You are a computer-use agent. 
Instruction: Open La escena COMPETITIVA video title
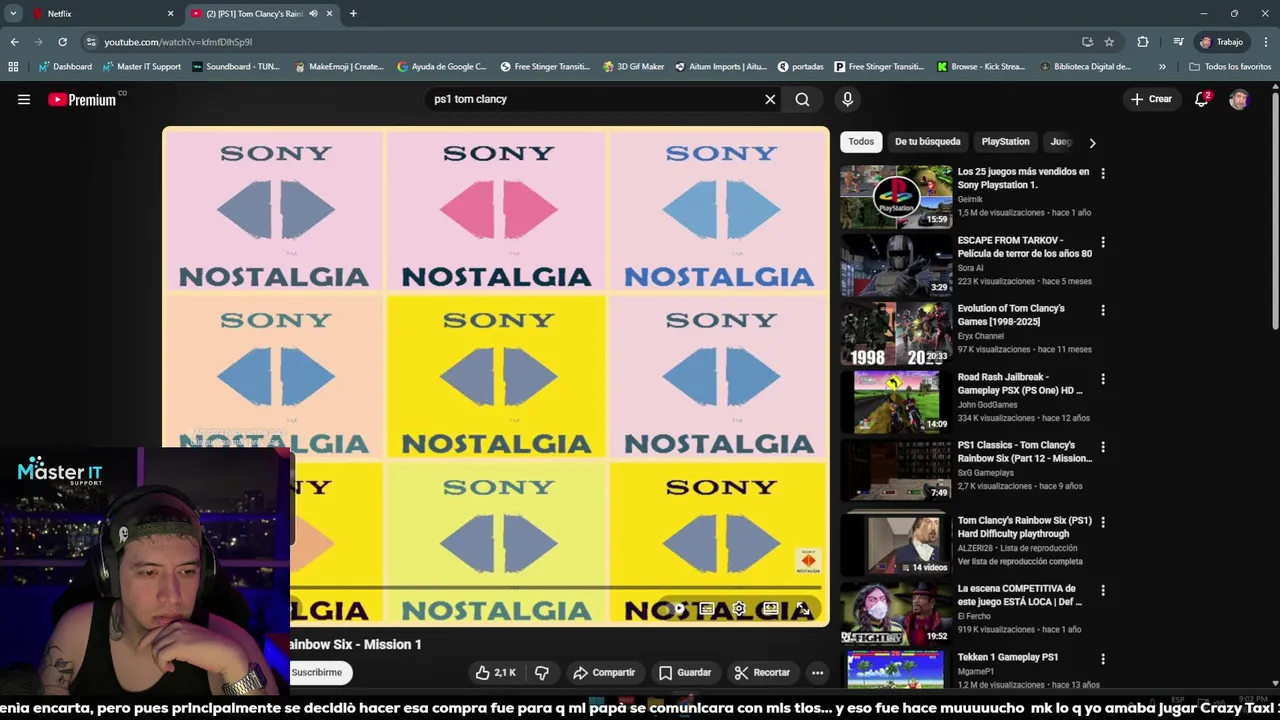(1019, 595)
